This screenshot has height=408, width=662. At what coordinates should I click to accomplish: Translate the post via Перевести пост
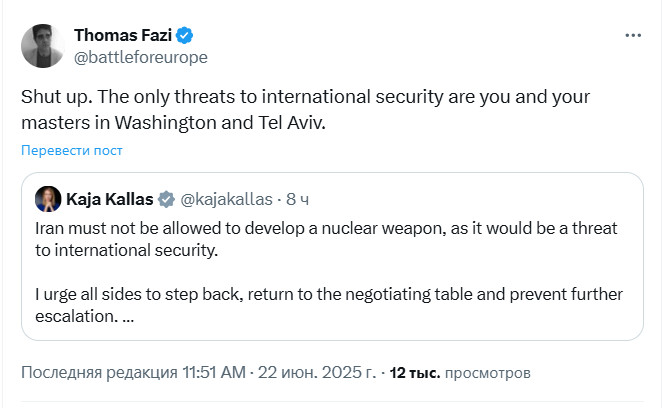click(72, 151)
